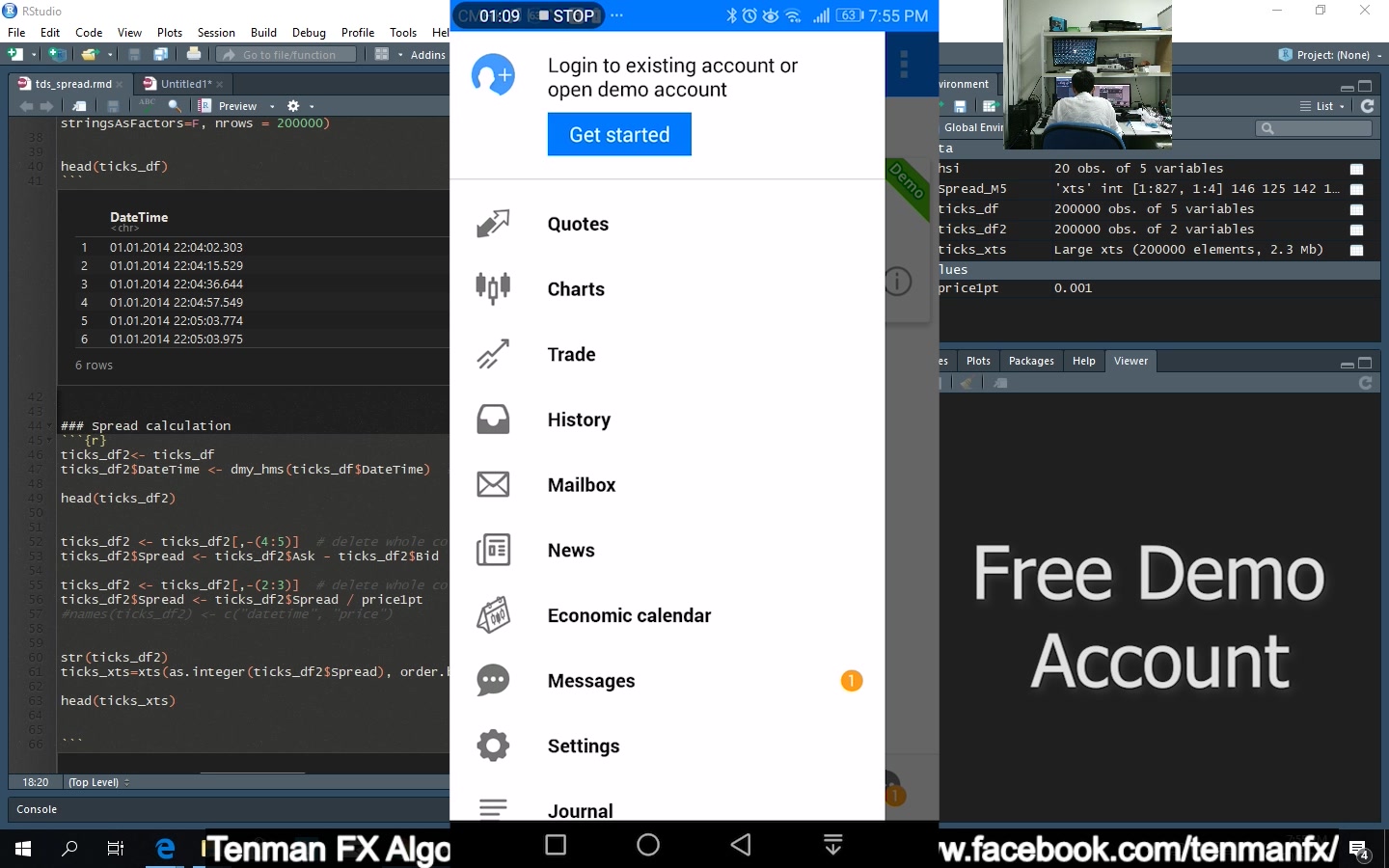This screenshot has height=868, width=1389.
Task: Open Task View on the taskbar
Action: pos(116,849)
